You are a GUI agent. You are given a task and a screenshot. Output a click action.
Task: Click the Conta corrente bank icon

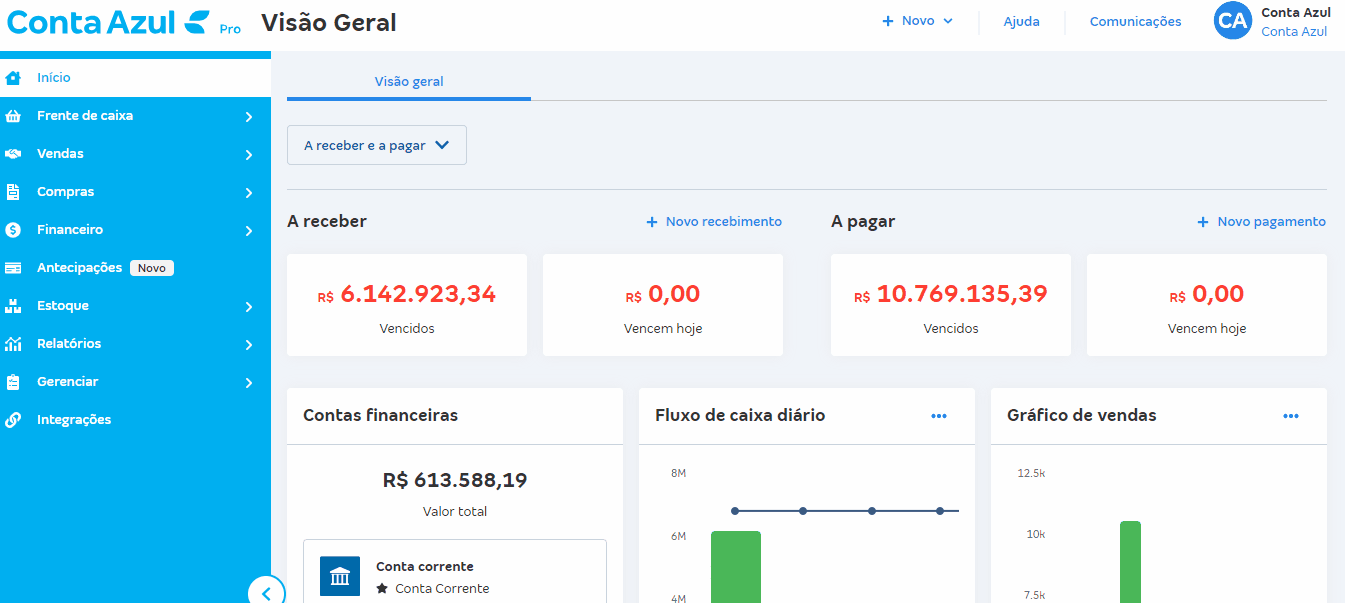click(339, 576)
